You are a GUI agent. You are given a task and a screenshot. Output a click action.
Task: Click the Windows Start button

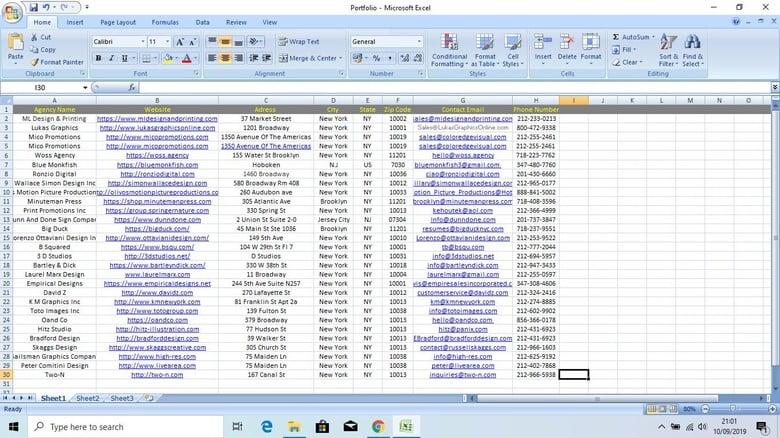click(x=13, y=427)
